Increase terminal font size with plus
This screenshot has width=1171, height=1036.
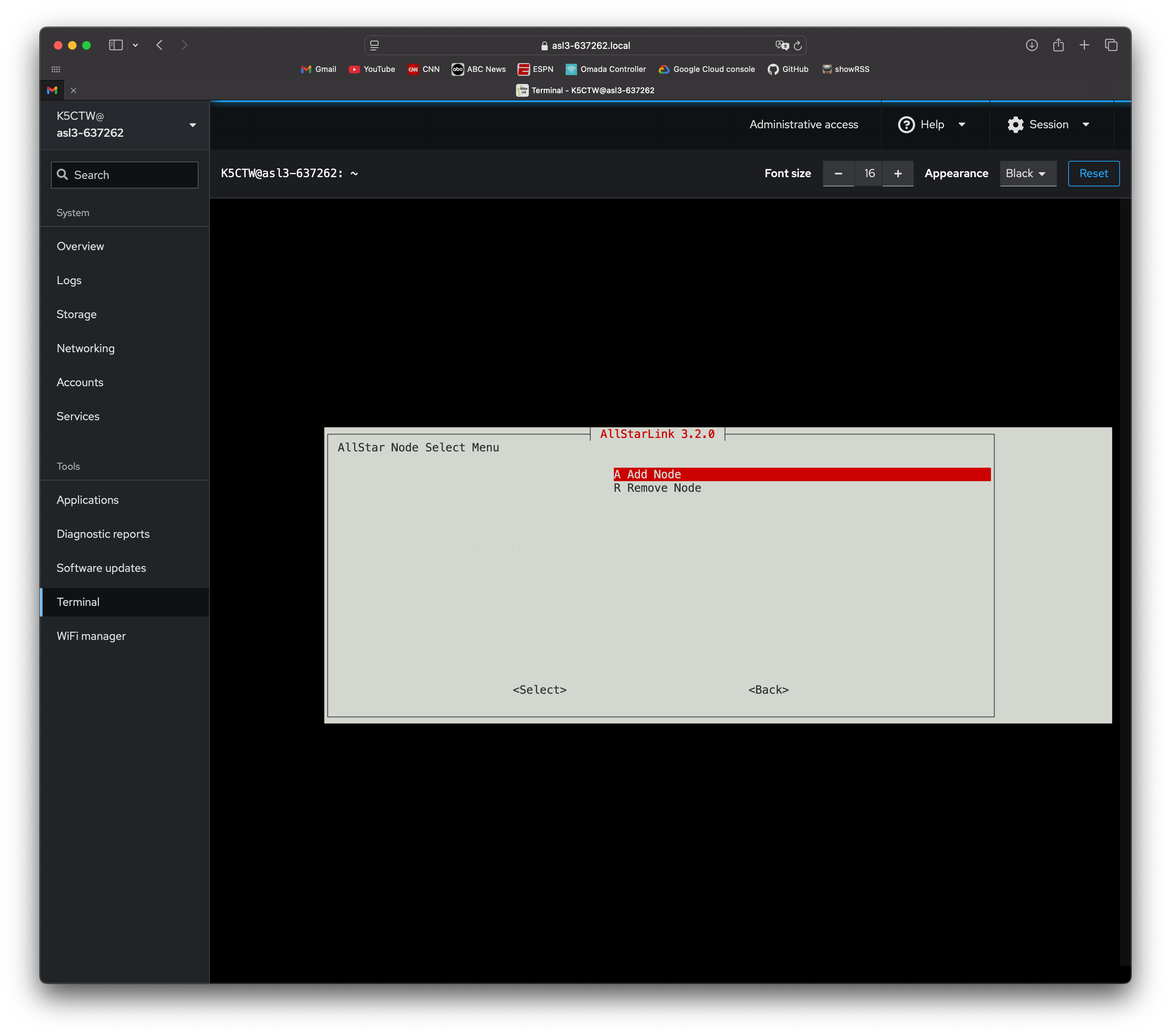coord(898,174)
